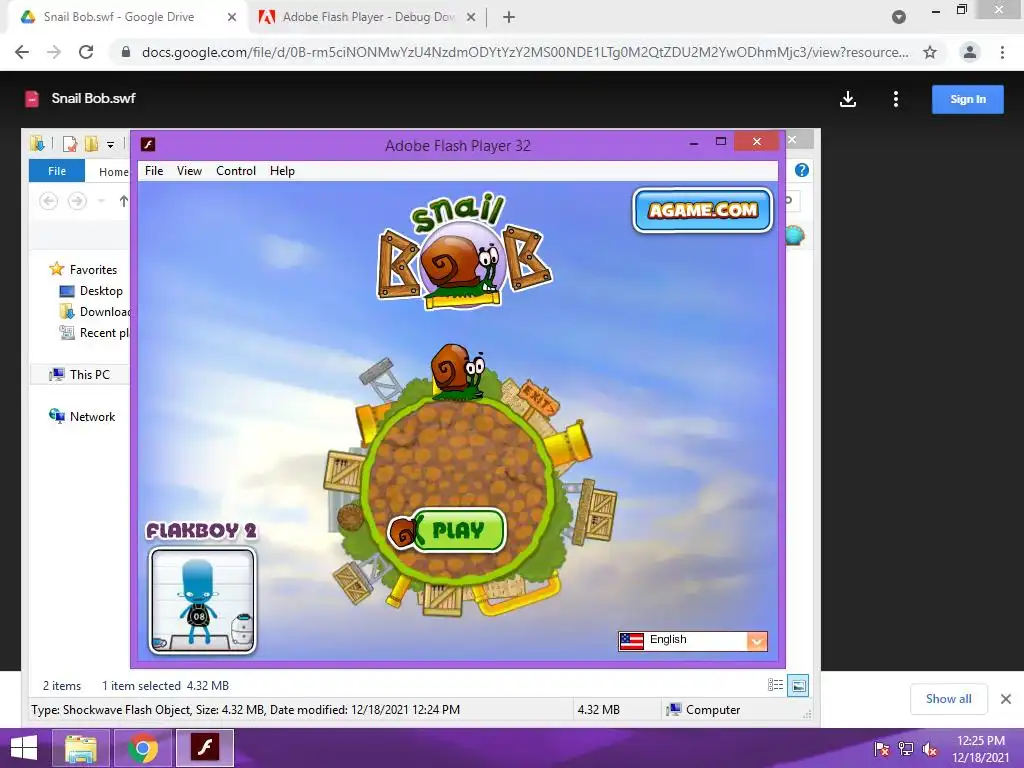Screen dimensions: 1024x768
Task: Click '1 item selected 4.32 MB' text
Action: point(165,686)
